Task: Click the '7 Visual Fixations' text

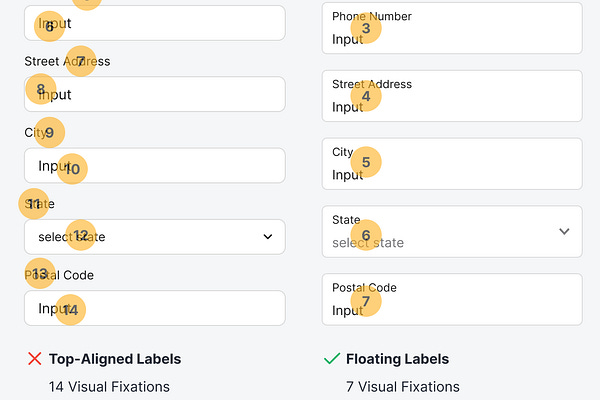Action: tap(403, 386)
